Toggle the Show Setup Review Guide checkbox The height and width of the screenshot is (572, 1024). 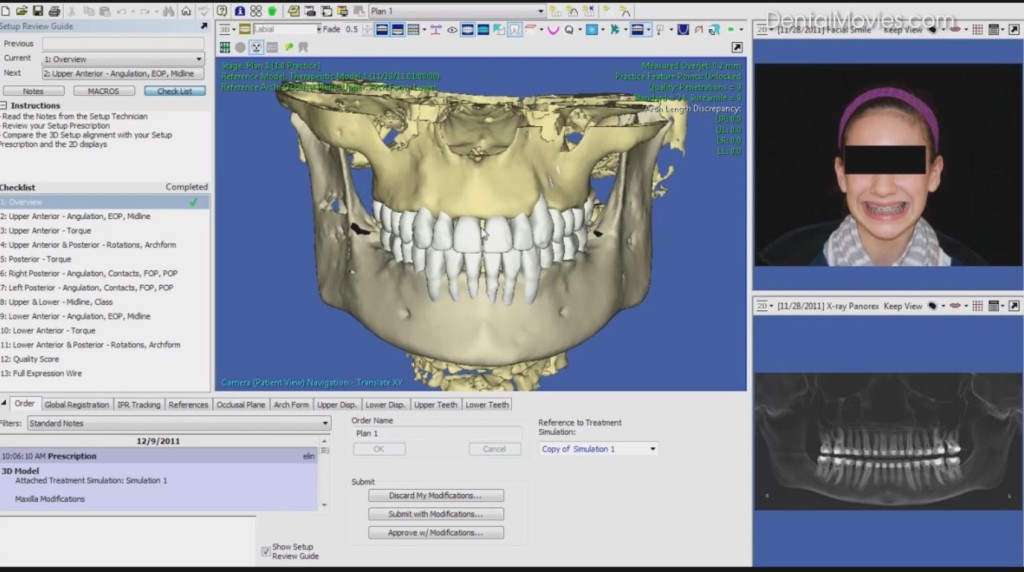coord(266,550)
